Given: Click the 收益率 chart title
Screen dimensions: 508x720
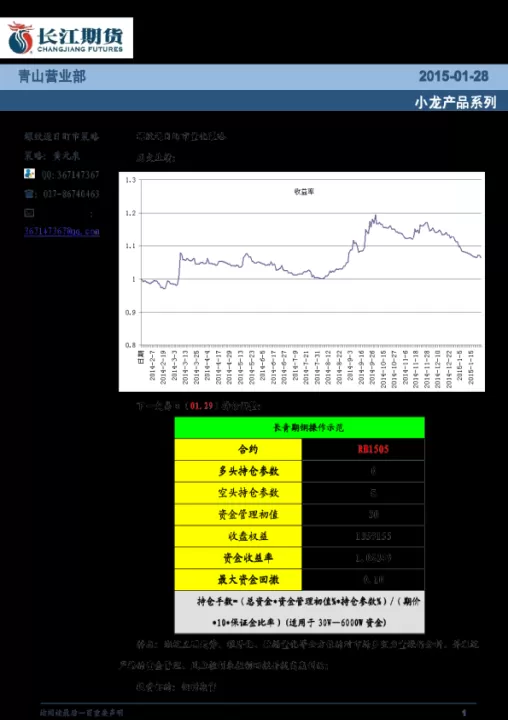Looking at the screenshot, I should coord(304,191).
